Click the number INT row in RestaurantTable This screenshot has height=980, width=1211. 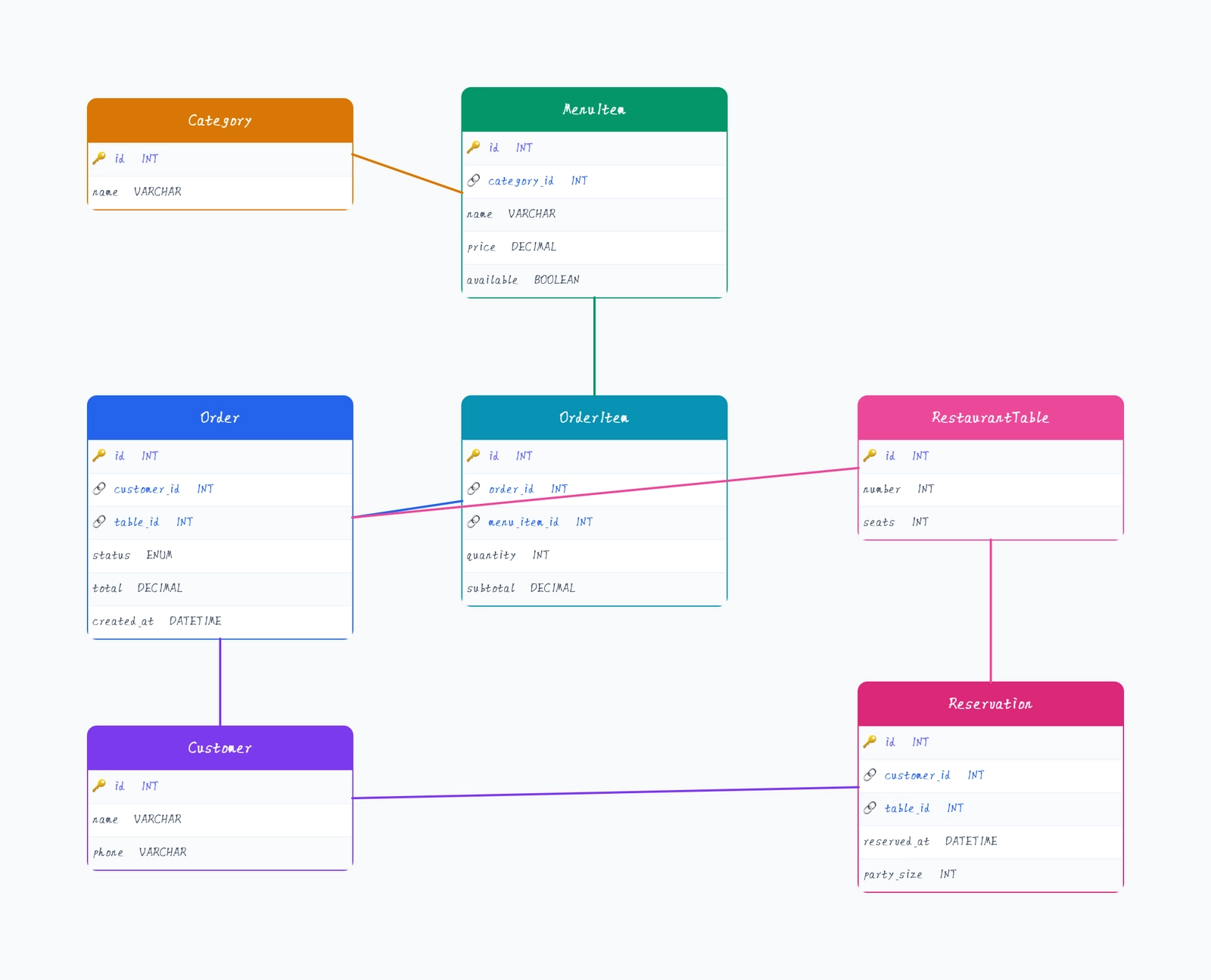coord(991,489)
